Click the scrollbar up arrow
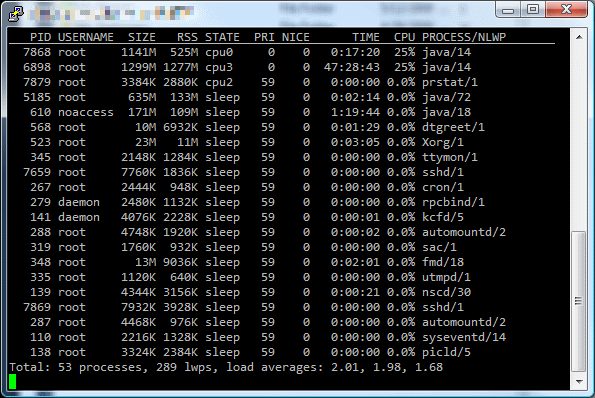The image size is (595, 398). pos(579,37)
